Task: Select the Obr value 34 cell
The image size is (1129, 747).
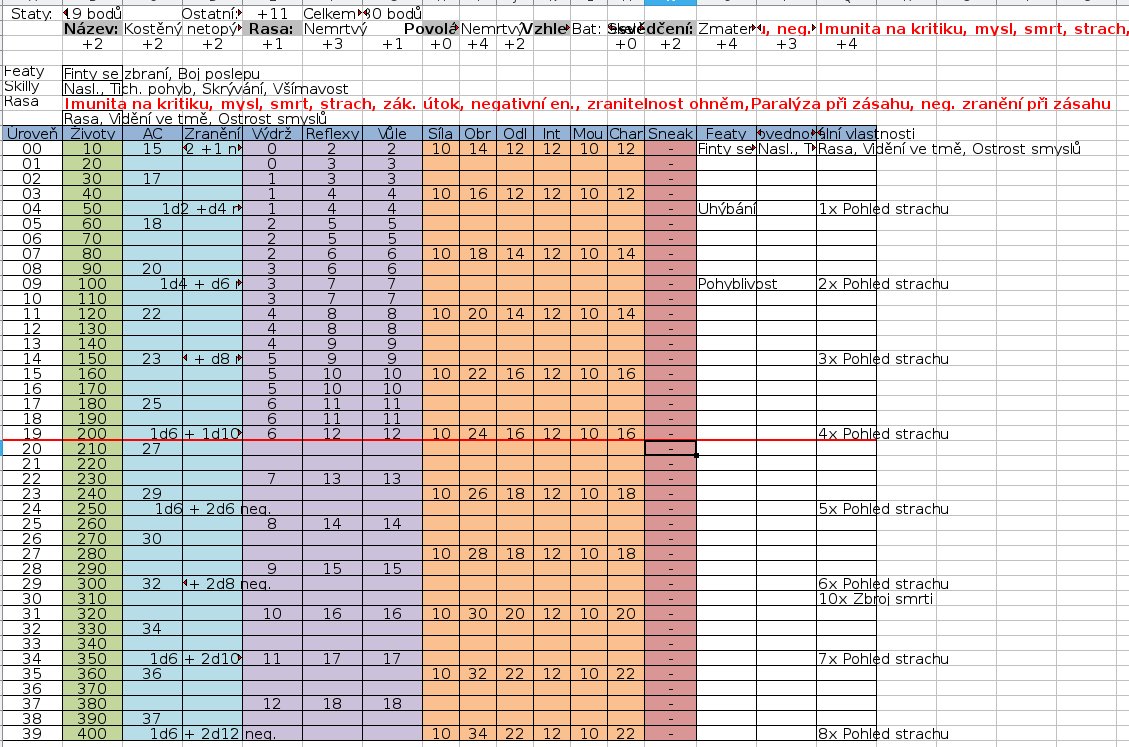Action: [478, 734]
